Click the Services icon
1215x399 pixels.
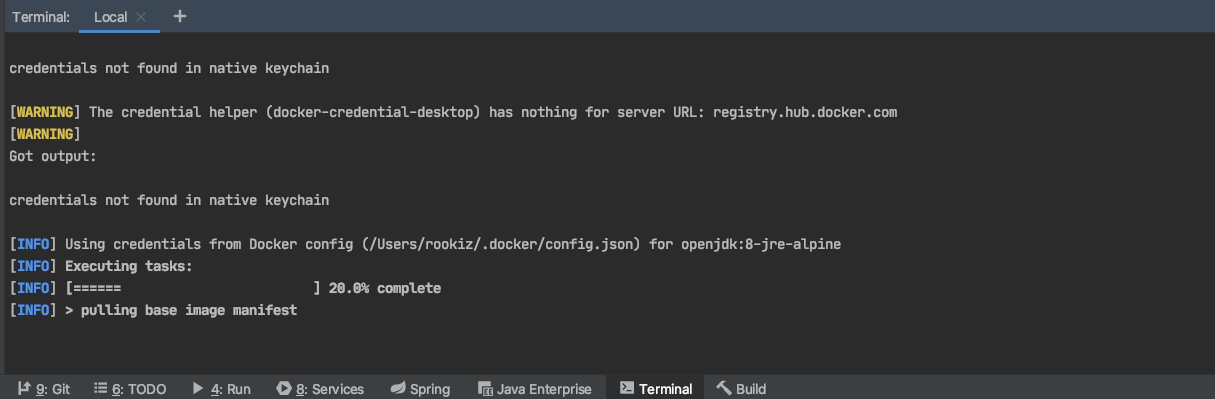284,388
